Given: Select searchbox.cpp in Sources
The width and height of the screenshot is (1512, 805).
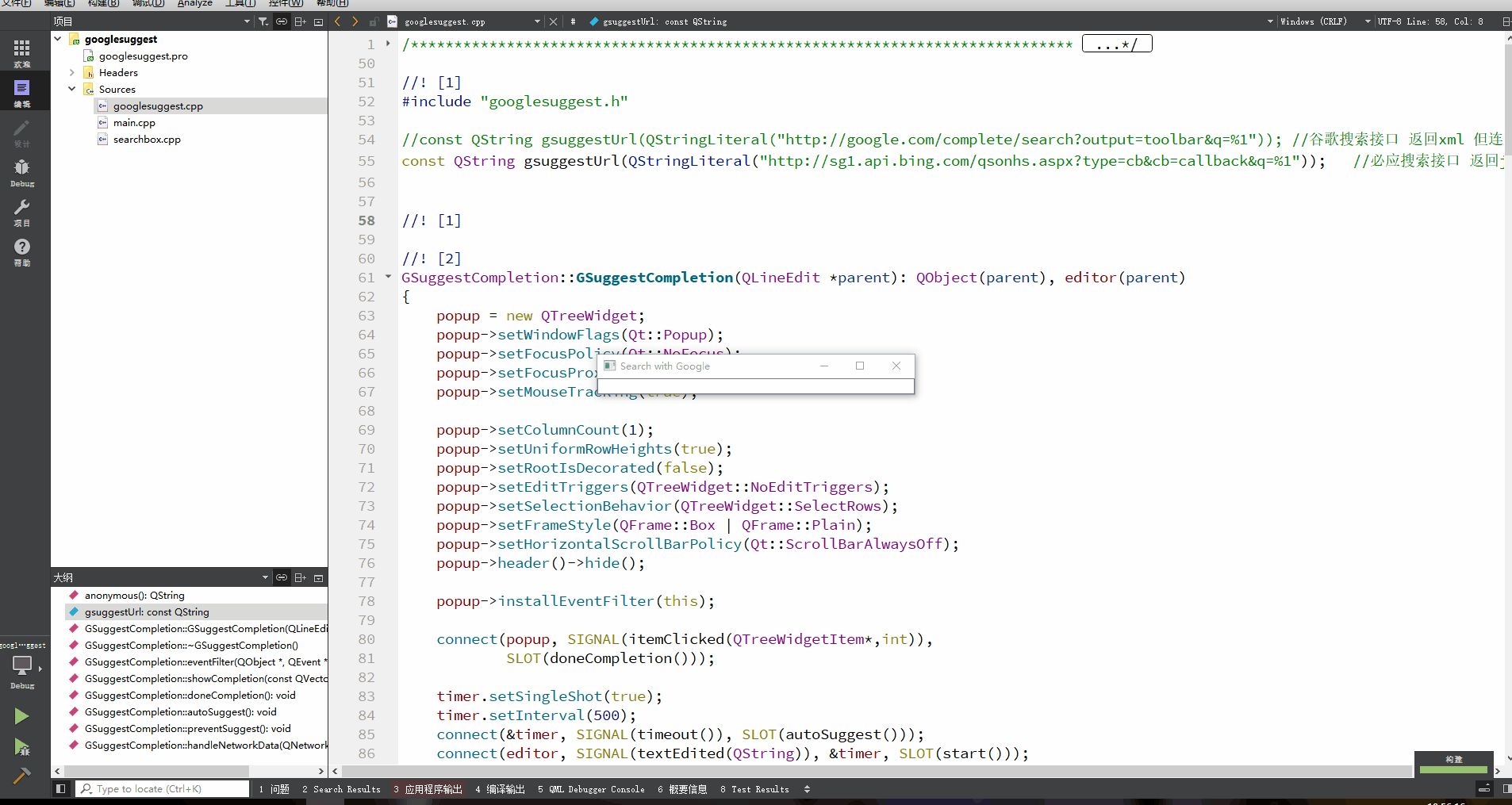Looking at the screenshot, I should click(147, 140).
